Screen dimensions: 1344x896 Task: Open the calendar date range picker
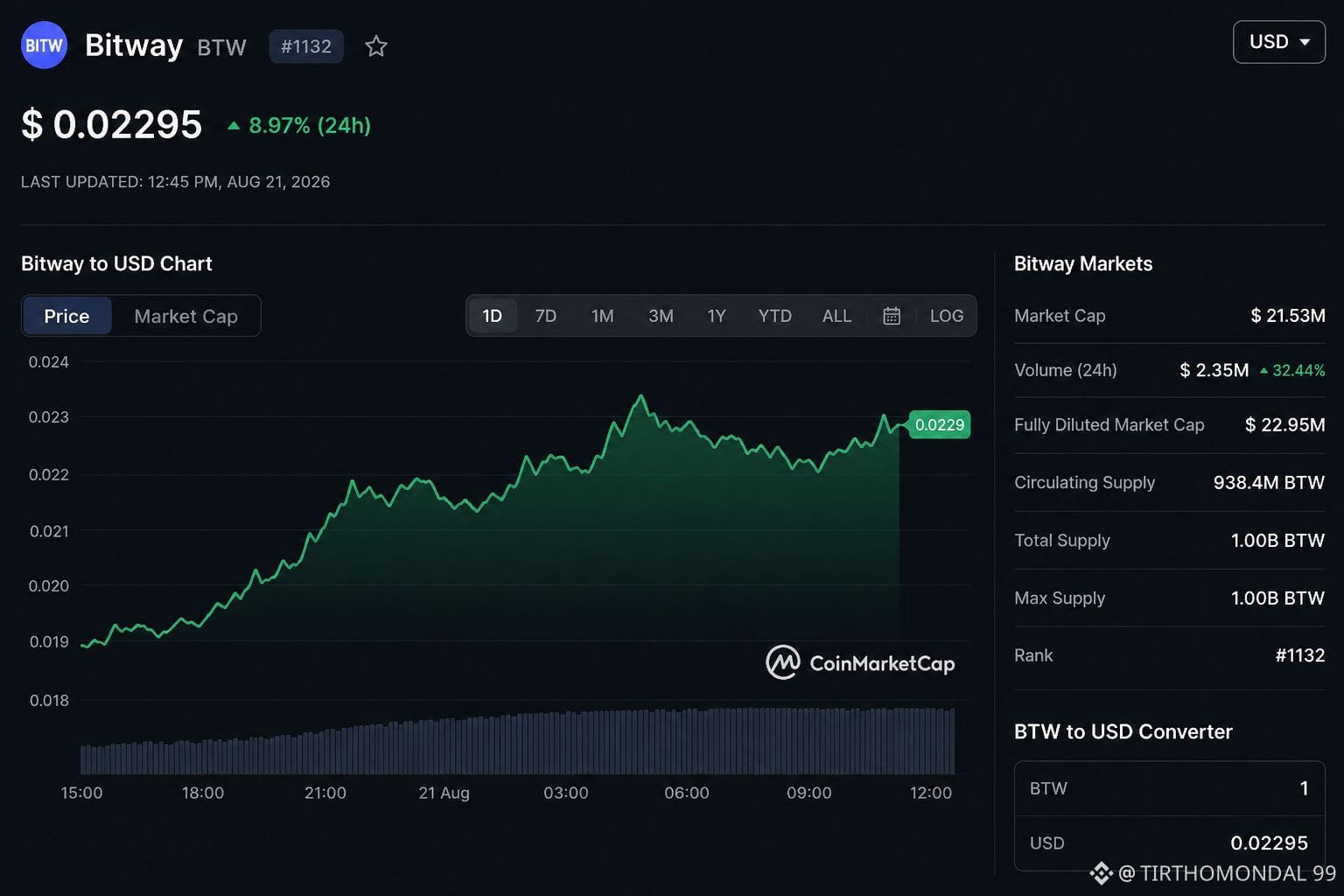coord(892,316)
